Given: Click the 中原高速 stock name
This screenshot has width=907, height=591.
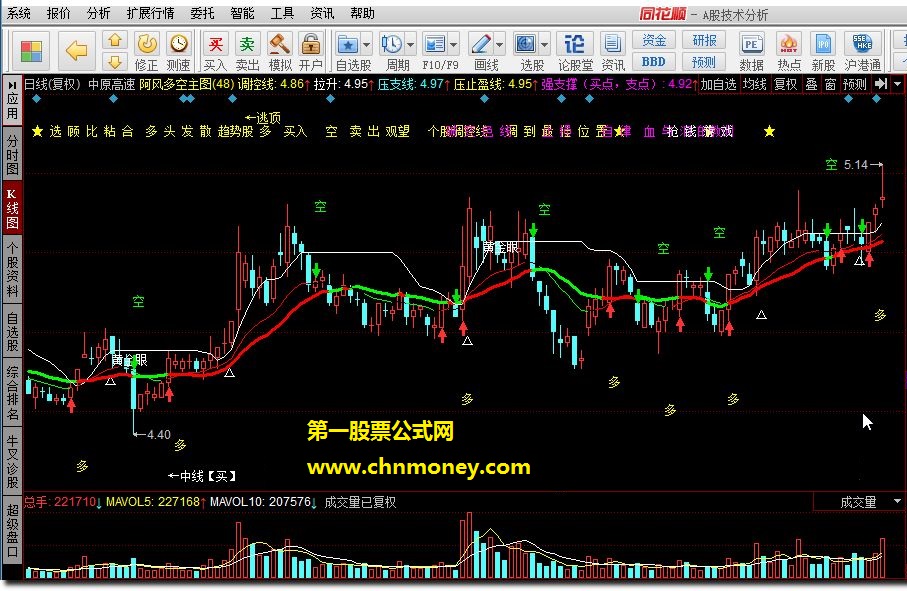Looking at the screenshot, I should (112, 84).
